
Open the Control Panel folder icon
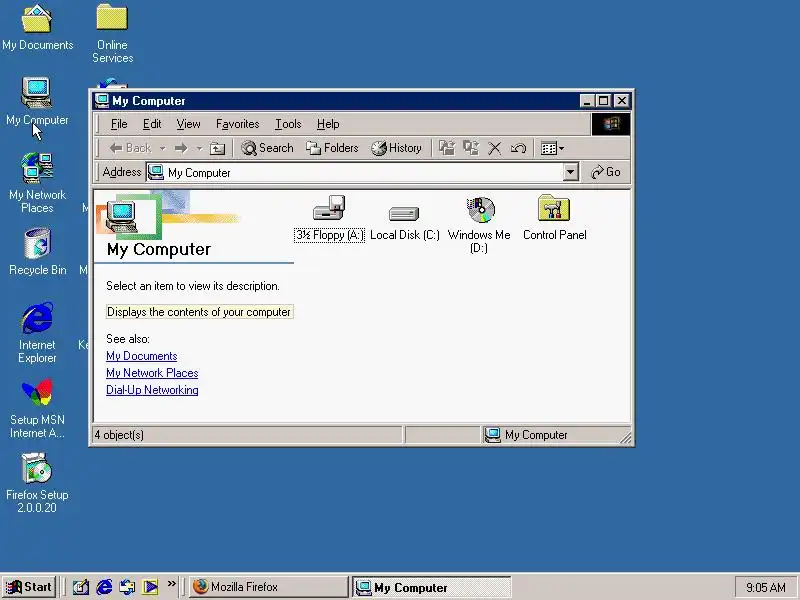[x=554, y=217]
